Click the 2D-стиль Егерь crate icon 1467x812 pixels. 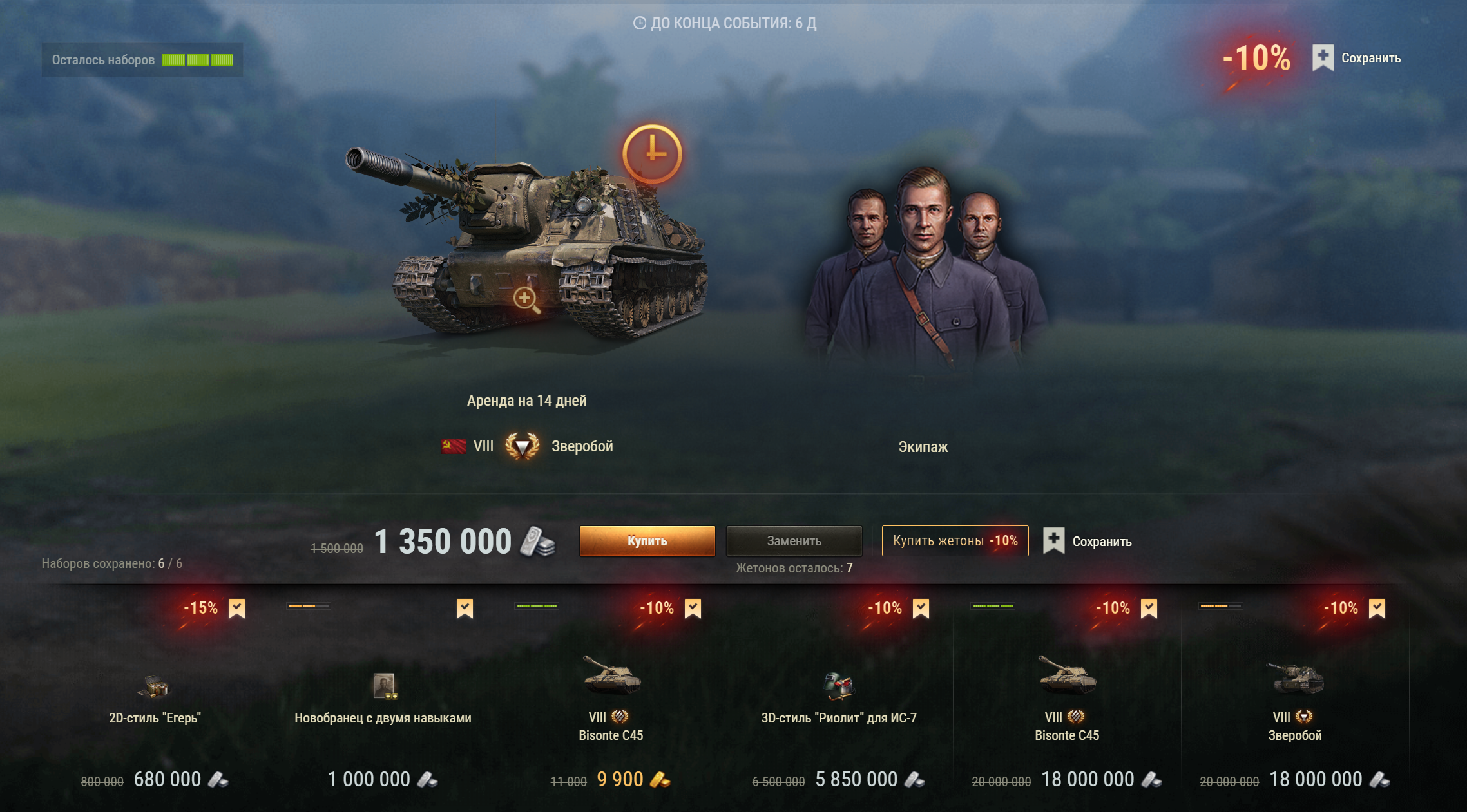pos(154,686)
